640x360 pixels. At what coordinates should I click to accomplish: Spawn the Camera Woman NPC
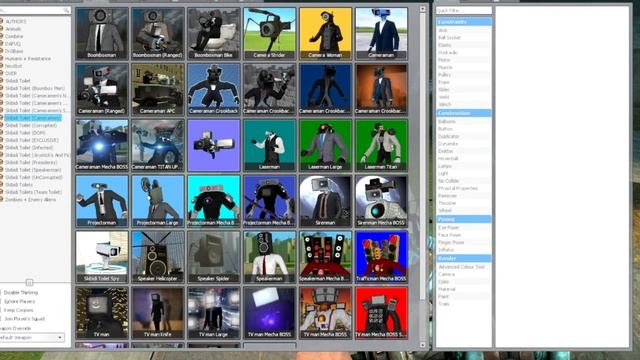pos(325,33)
